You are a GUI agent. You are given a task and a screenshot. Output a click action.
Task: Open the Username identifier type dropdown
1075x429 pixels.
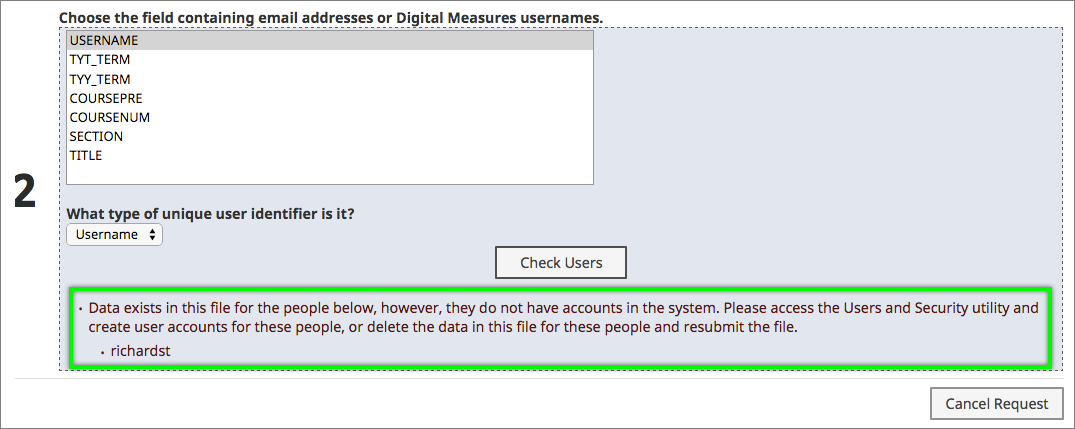(114, 234)
